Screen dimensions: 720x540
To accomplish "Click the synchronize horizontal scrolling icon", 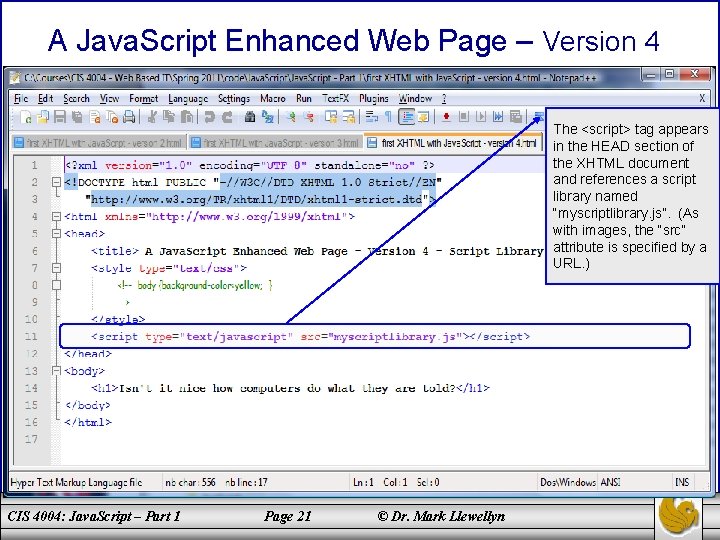I will point(349,117).
